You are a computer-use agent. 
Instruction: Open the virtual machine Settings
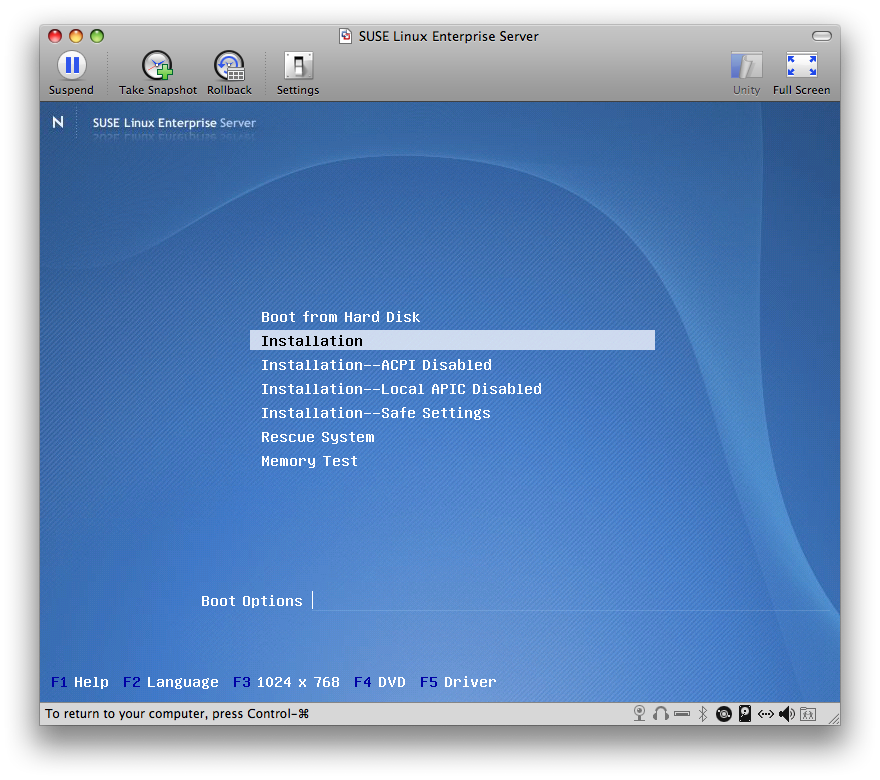pyautogui.click(x=298, y=67)
